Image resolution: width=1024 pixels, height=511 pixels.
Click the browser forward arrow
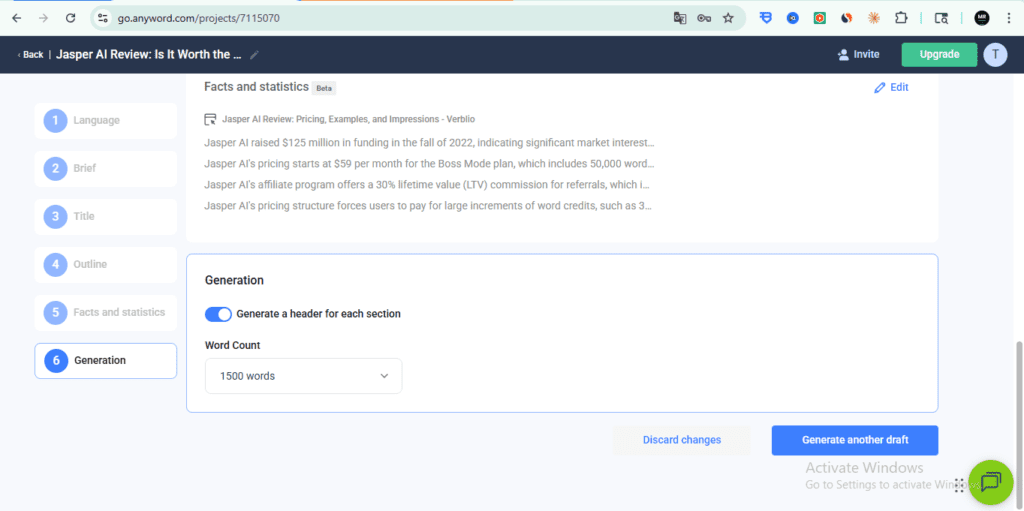(44, 18)
